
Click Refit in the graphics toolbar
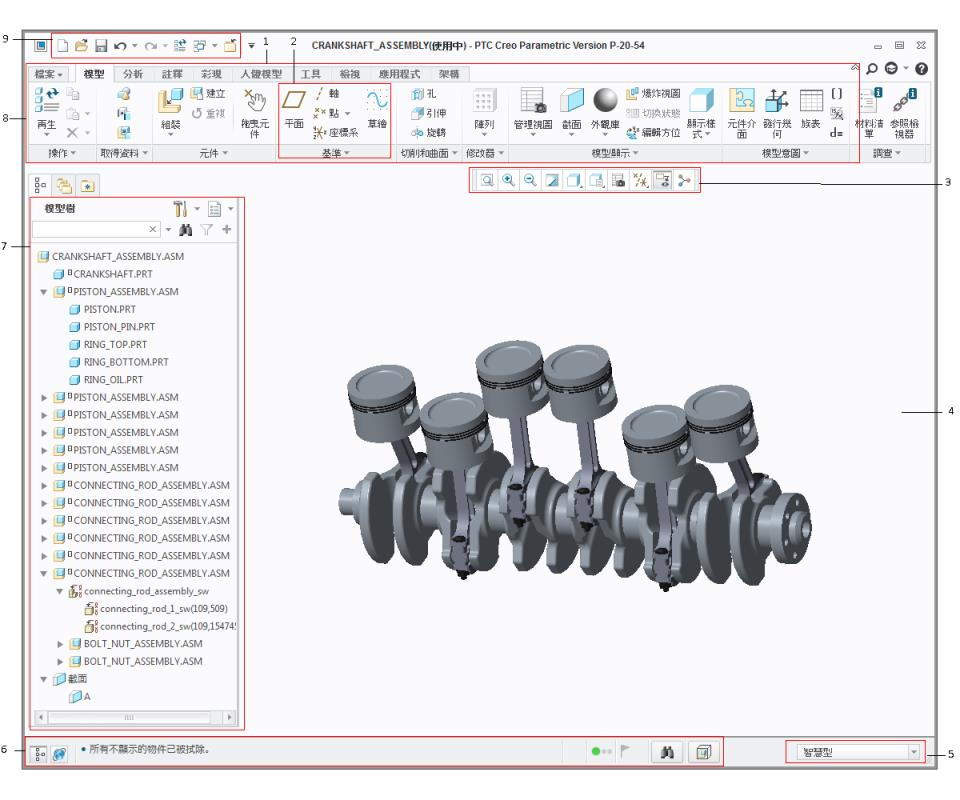pyautogui.click(x=487, y=180)
